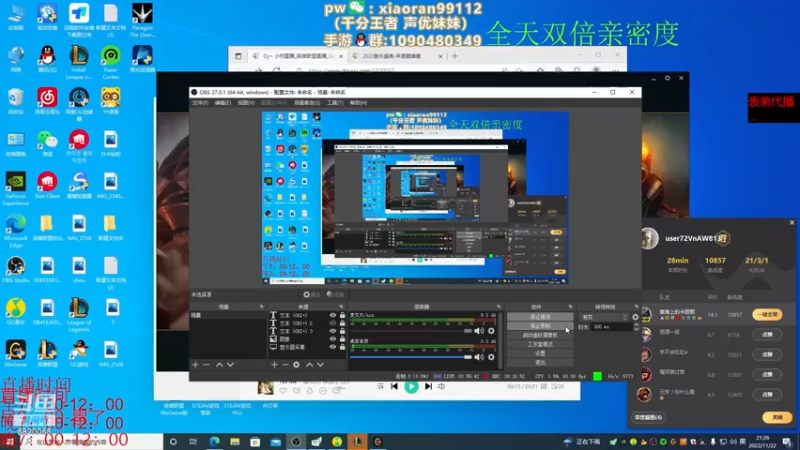This screenshot has height=450, width=800.
Task: Mute the desktop audio channel
Action: [x=479, y=357]
